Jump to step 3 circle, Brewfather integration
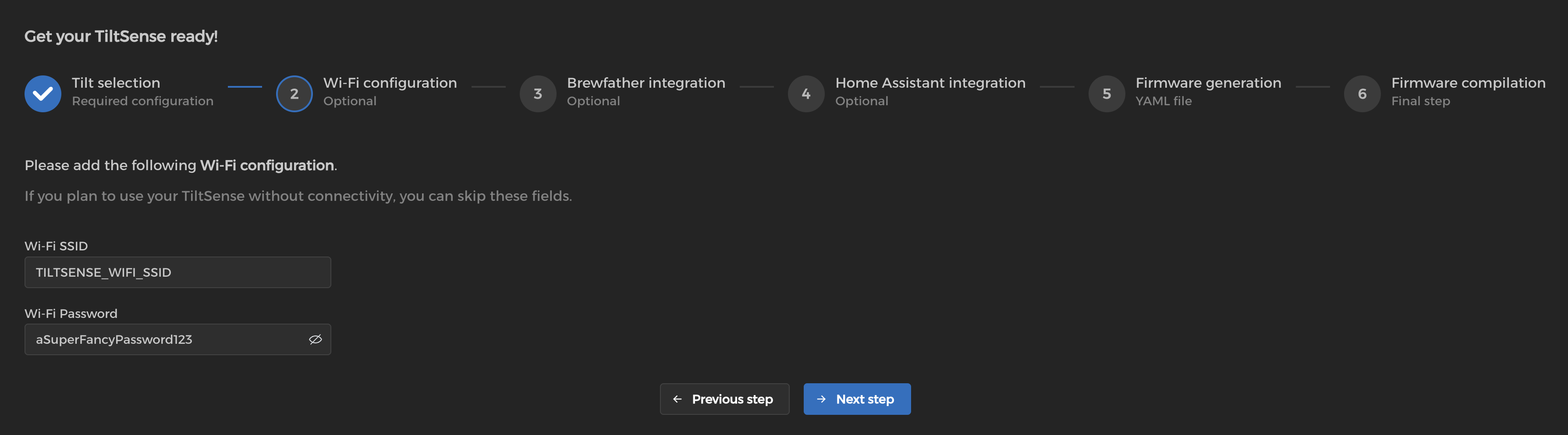Viewport: 1568px width, 435px height. point(537,93)
